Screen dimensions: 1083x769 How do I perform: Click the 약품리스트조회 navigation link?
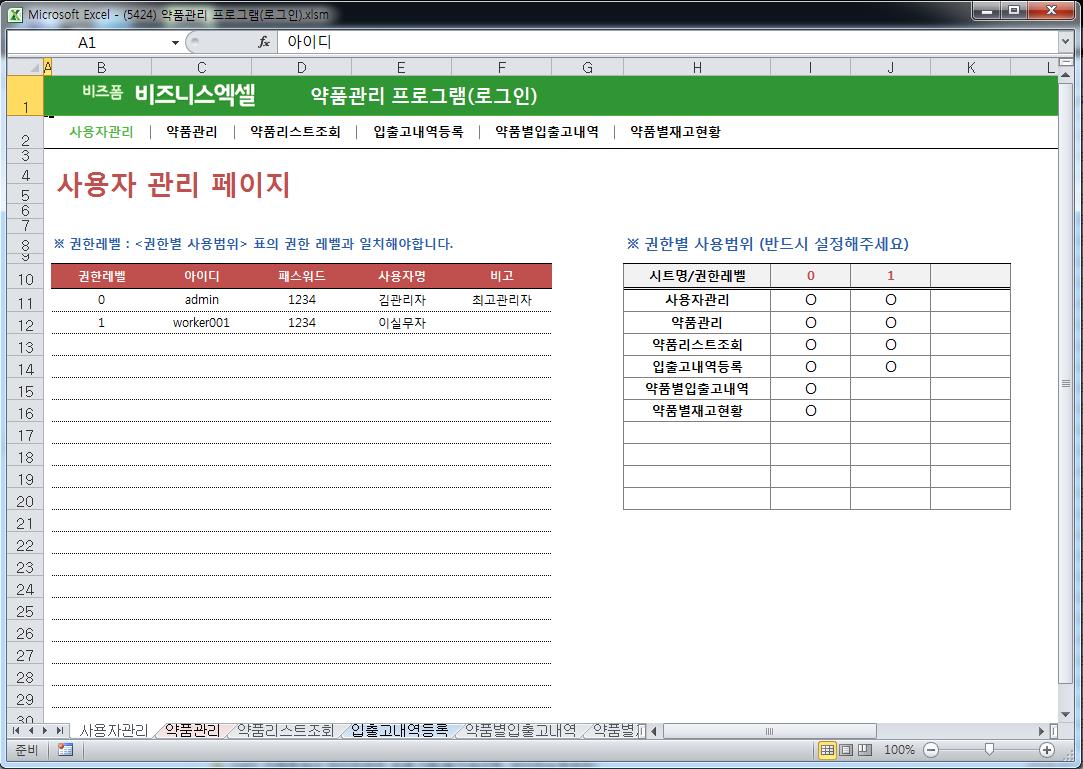click(x=295, y=132)
